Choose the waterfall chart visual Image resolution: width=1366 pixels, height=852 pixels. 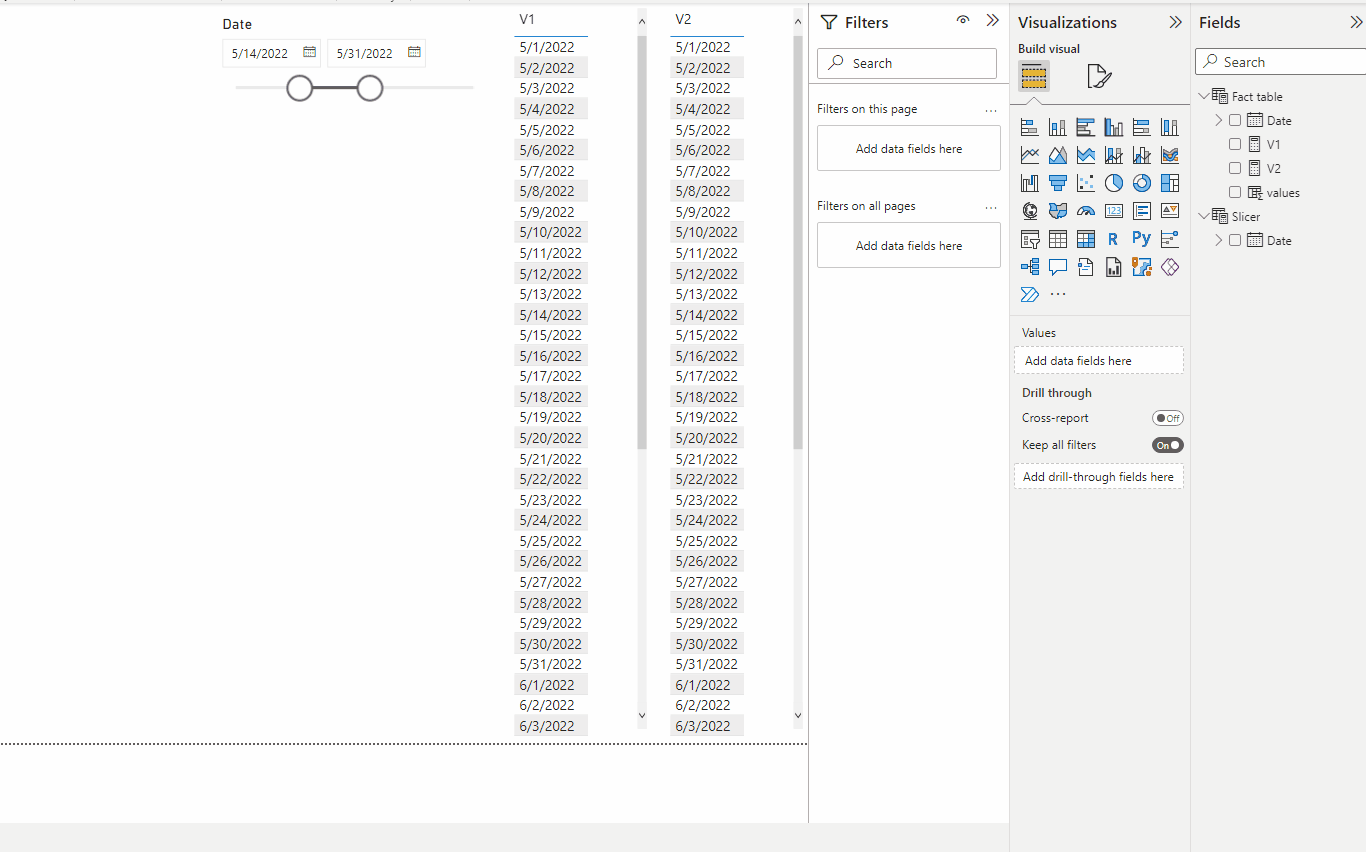(1029, 183)
